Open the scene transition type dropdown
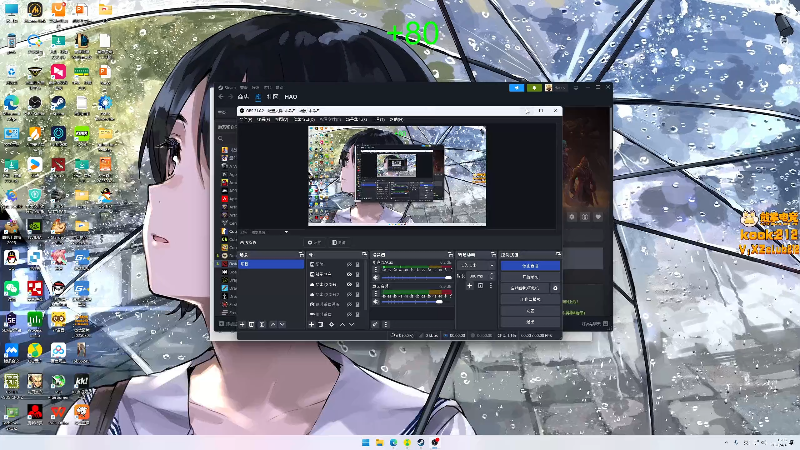Image resolution: width=800 pixels, height=450 pixels. point(477,265)
